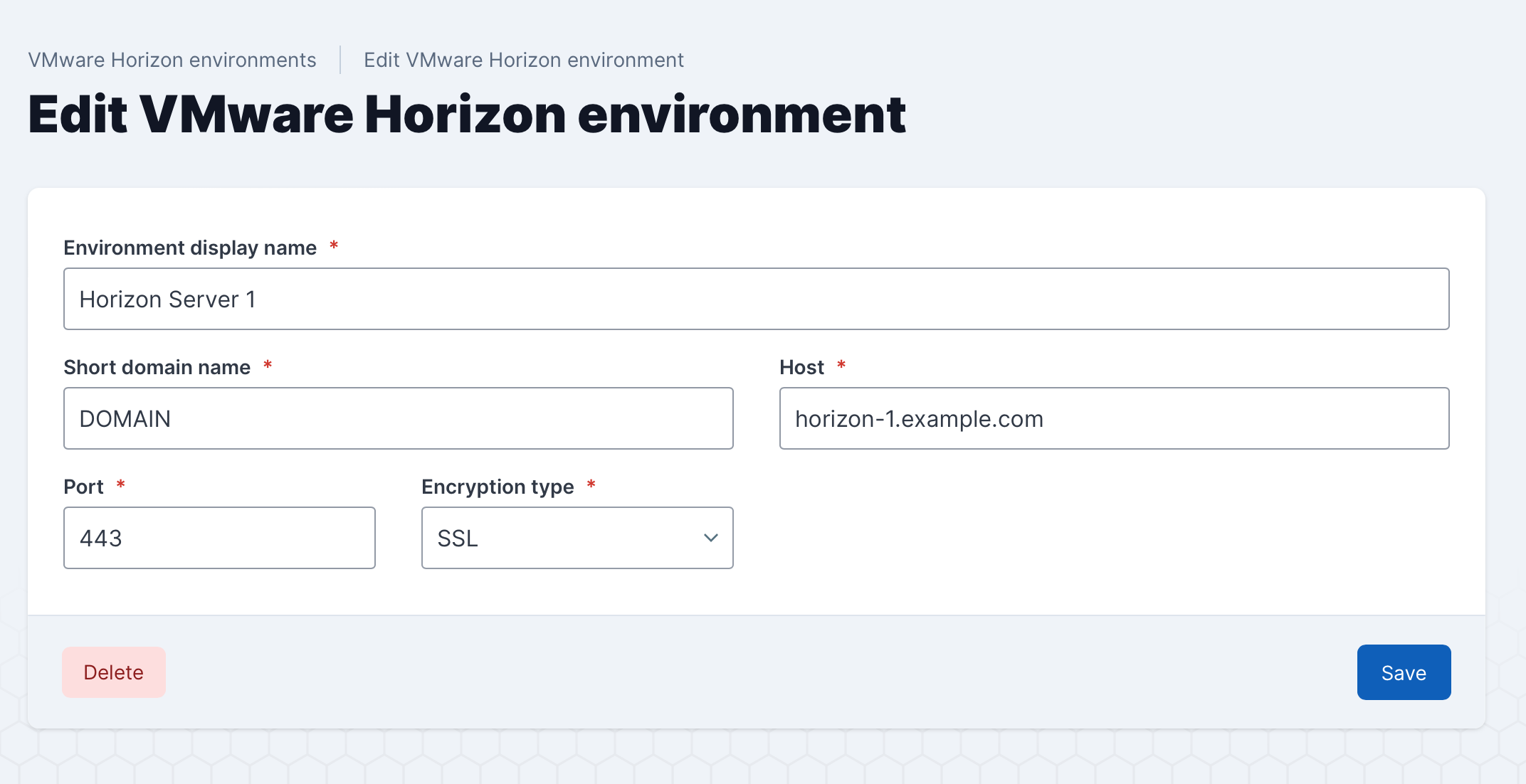Click the Host field label
This screenshot has height=784, width=1526.
pyautogui.click(x=801, y=367)
